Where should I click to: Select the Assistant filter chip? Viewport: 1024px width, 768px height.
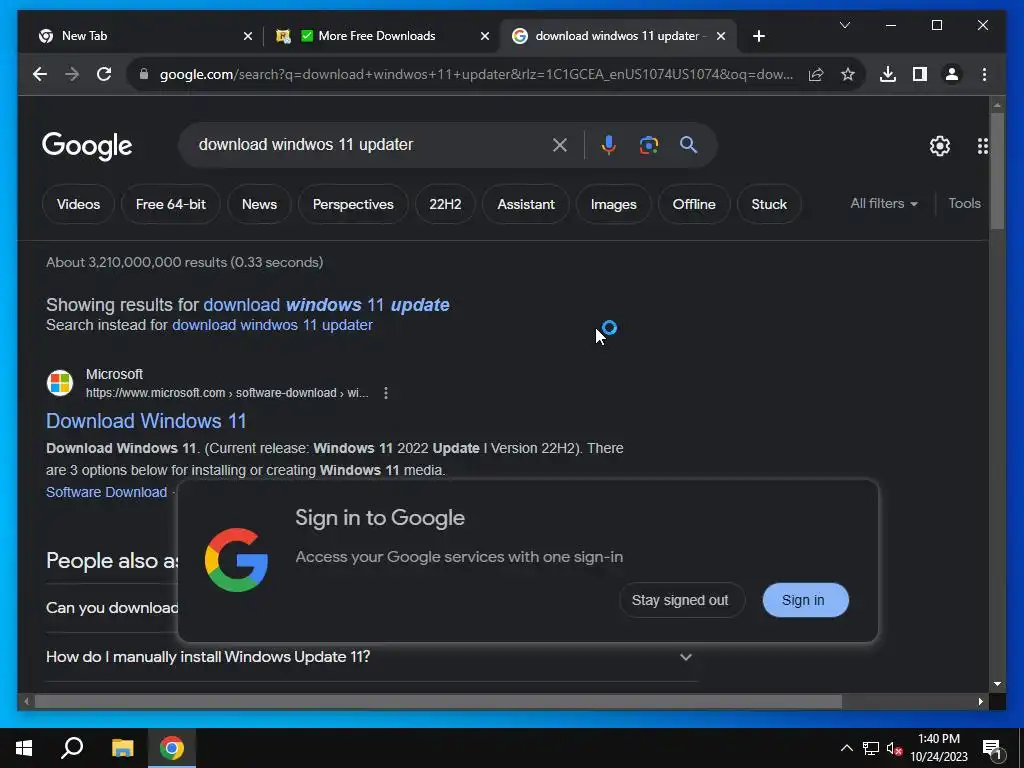pos(526,204)
